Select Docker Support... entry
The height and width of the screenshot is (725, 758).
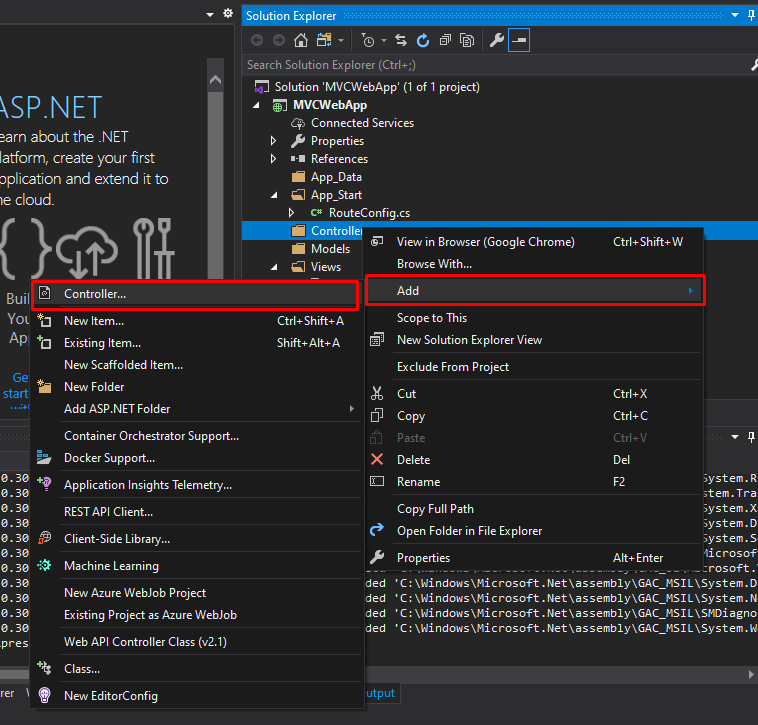tap(196, 458)
